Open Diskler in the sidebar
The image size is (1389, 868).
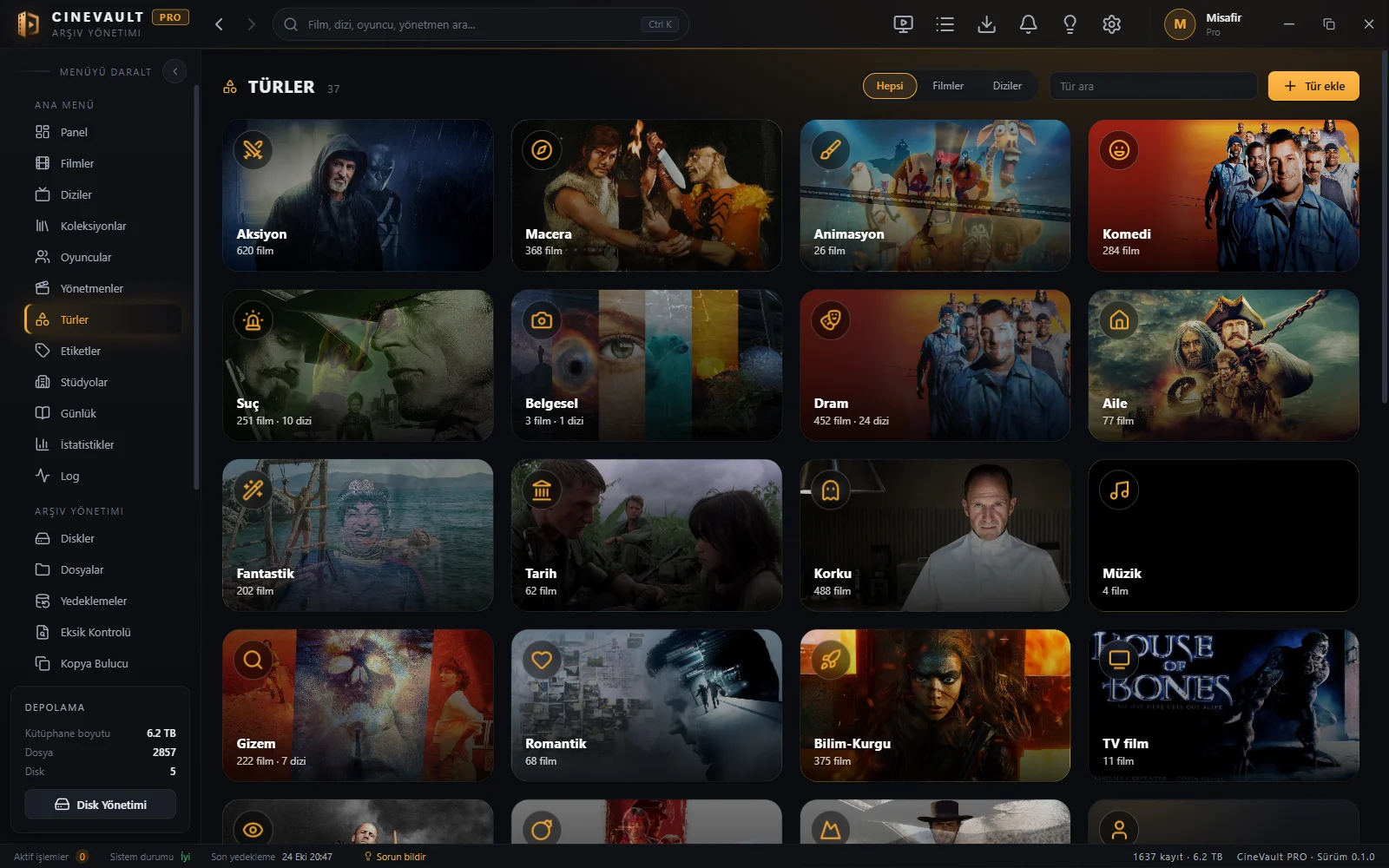coord(103,538)
